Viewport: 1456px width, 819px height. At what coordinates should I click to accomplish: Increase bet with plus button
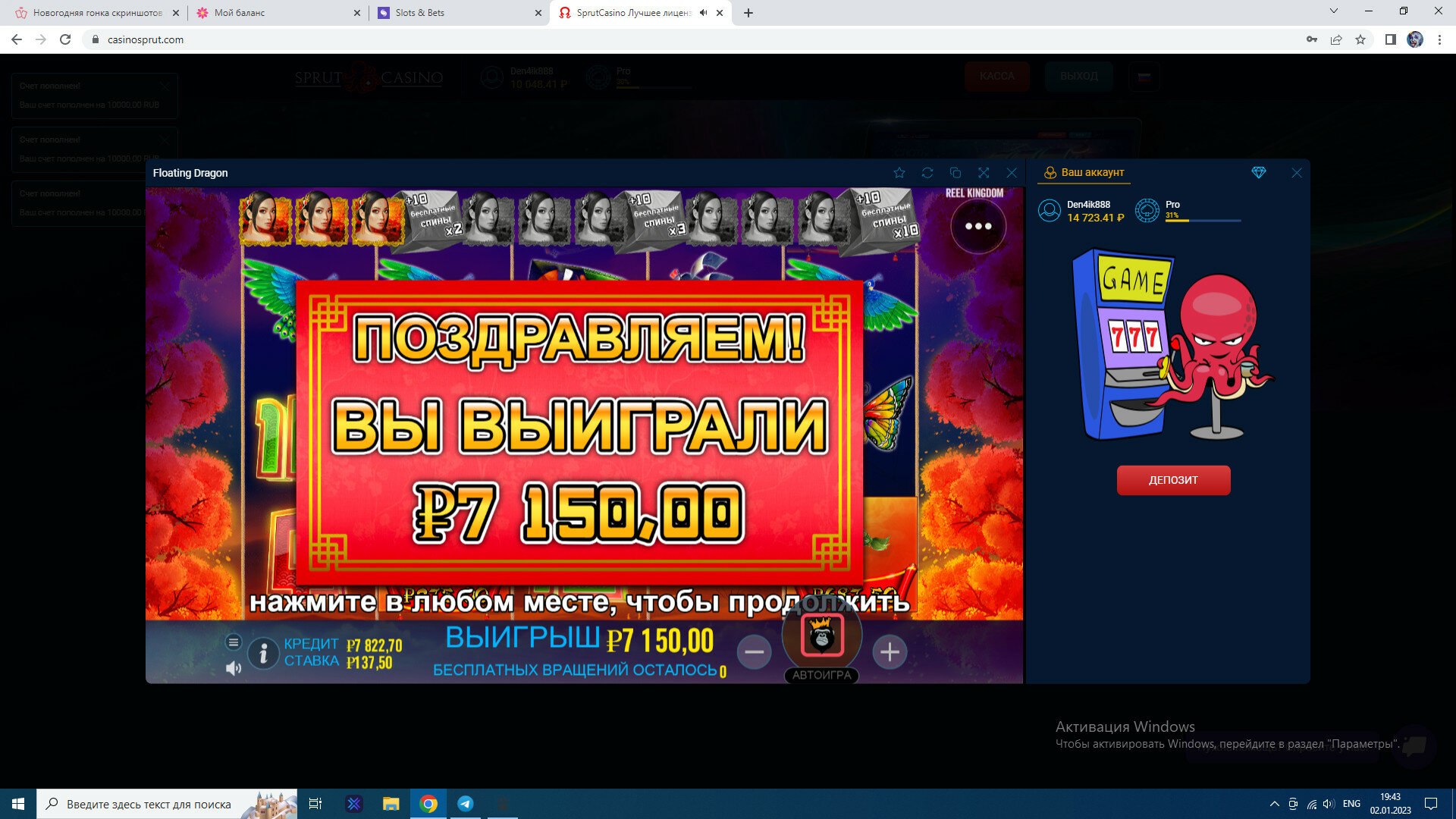click(x=890, y=652)
